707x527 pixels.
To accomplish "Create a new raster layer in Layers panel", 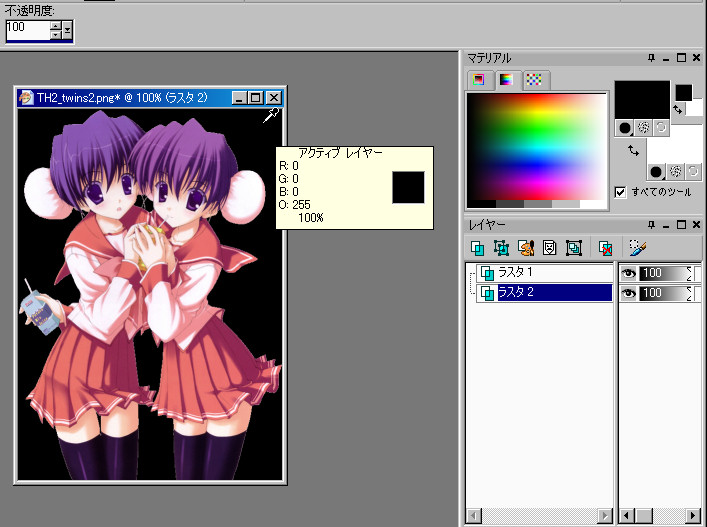I will [477, 247].
